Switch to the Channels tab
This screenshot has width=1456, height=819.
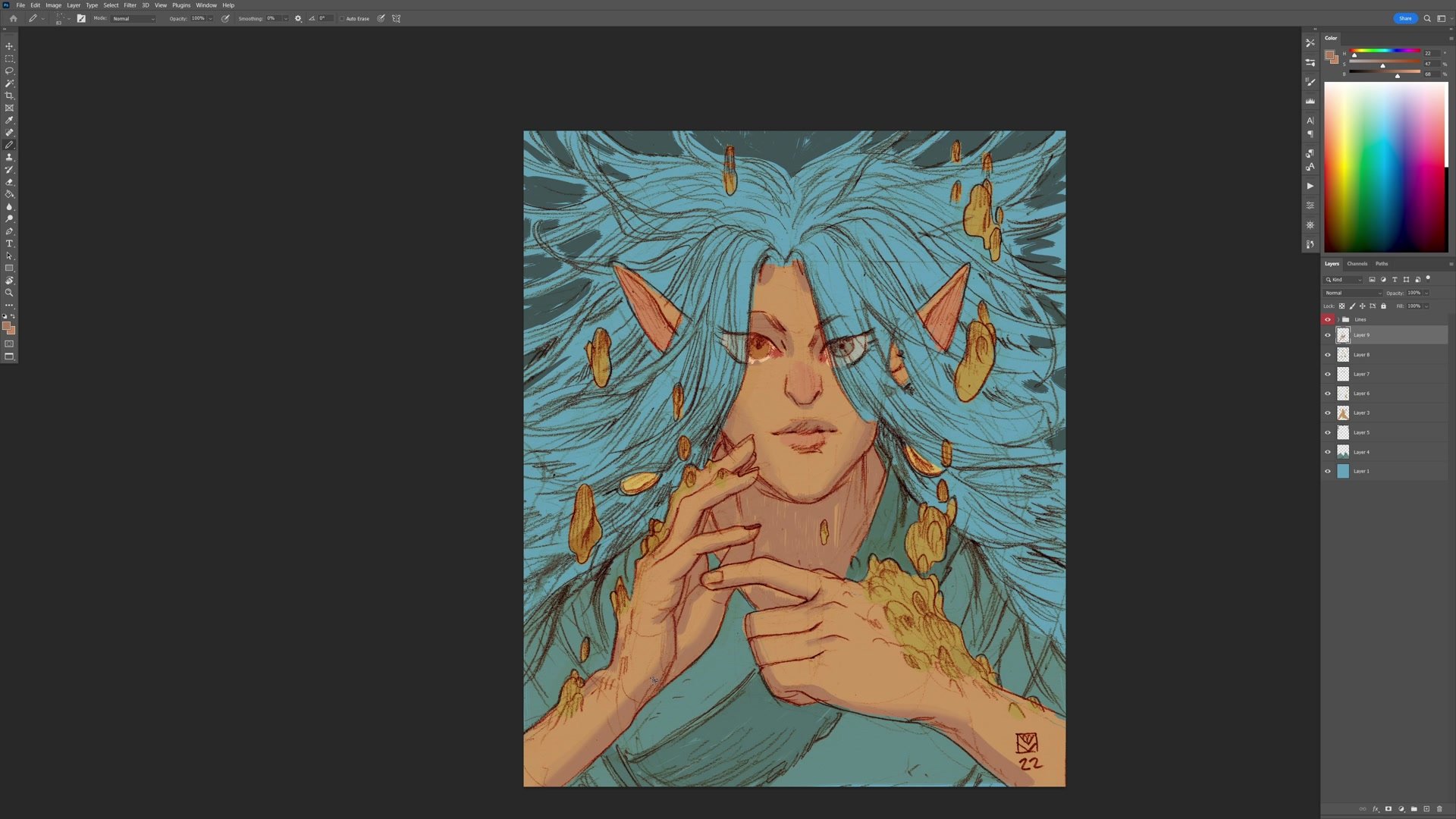coord(1357,264)
